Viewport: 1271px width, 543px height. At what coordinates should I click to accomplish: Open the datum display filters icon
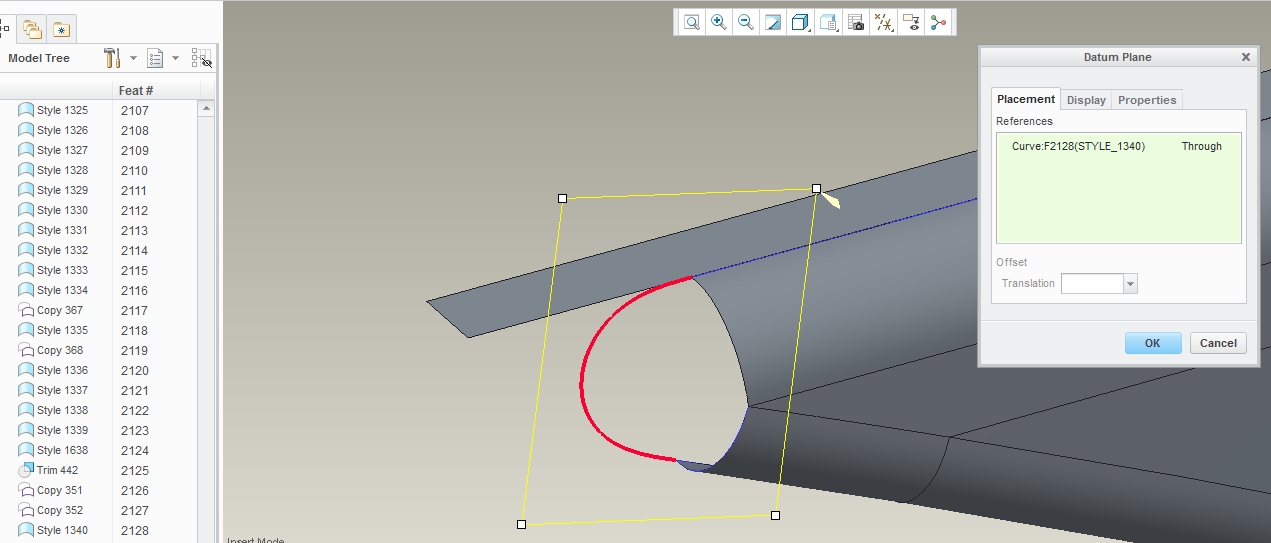tap(883, 22)
